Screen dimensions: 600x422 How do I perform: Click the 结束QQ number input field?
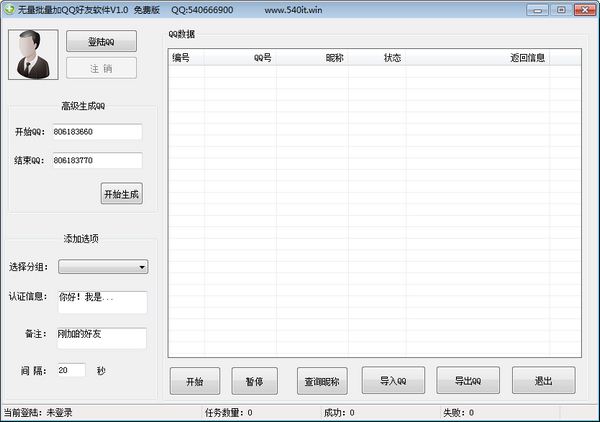point(97,160)
